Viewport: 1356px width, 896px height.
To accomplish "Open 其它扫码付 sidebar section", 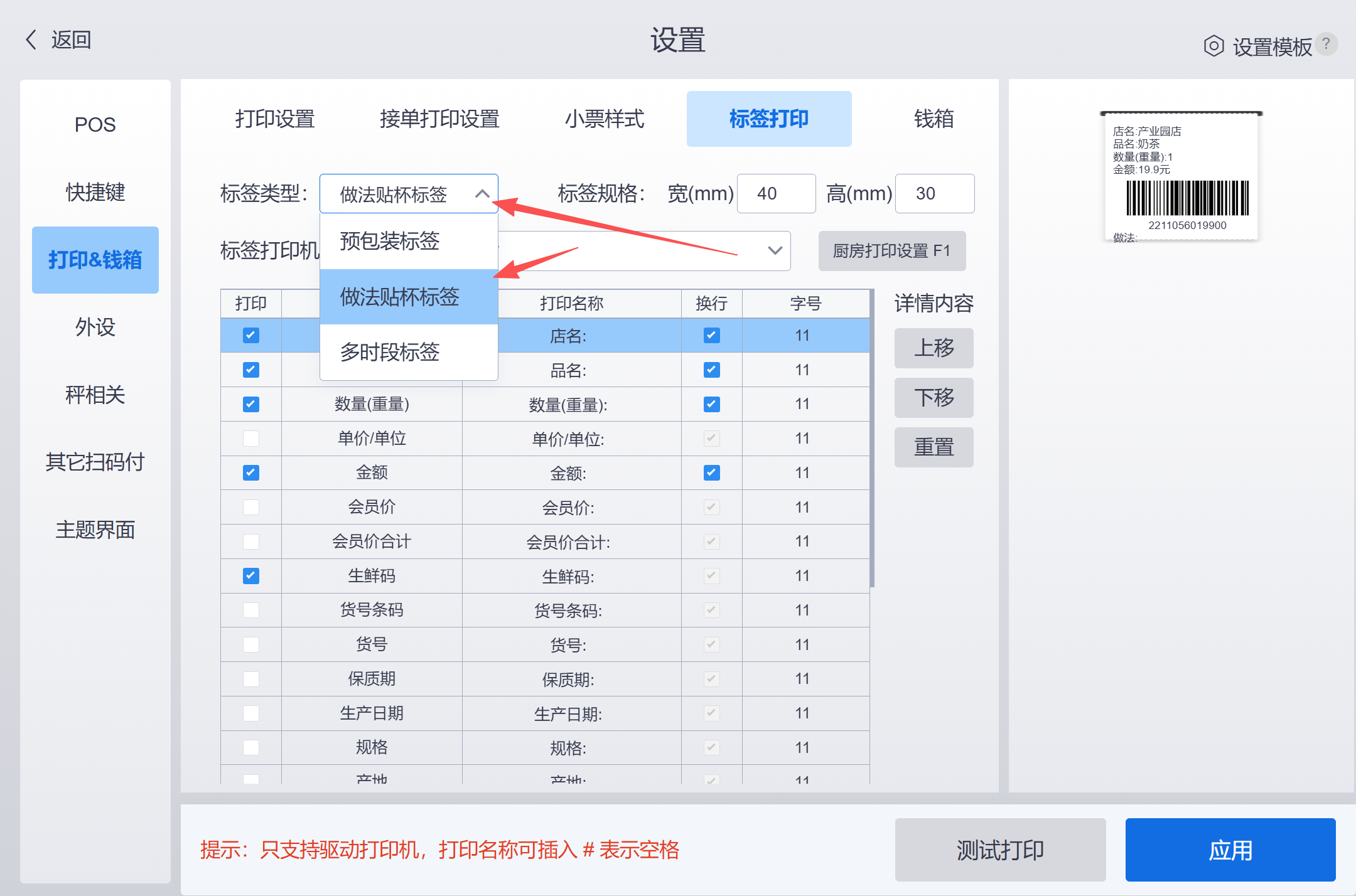I will click(95, 462).
